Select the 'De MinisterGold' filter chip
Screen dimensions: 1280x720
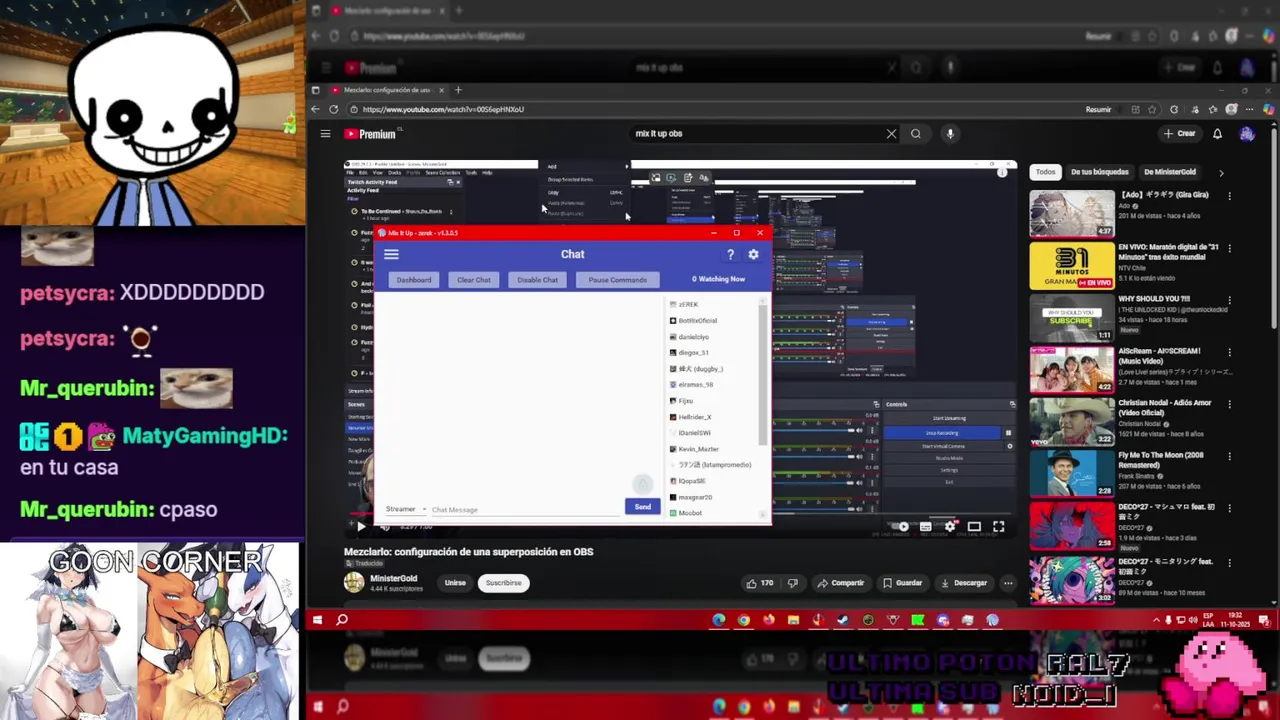tap(1169, 172)
